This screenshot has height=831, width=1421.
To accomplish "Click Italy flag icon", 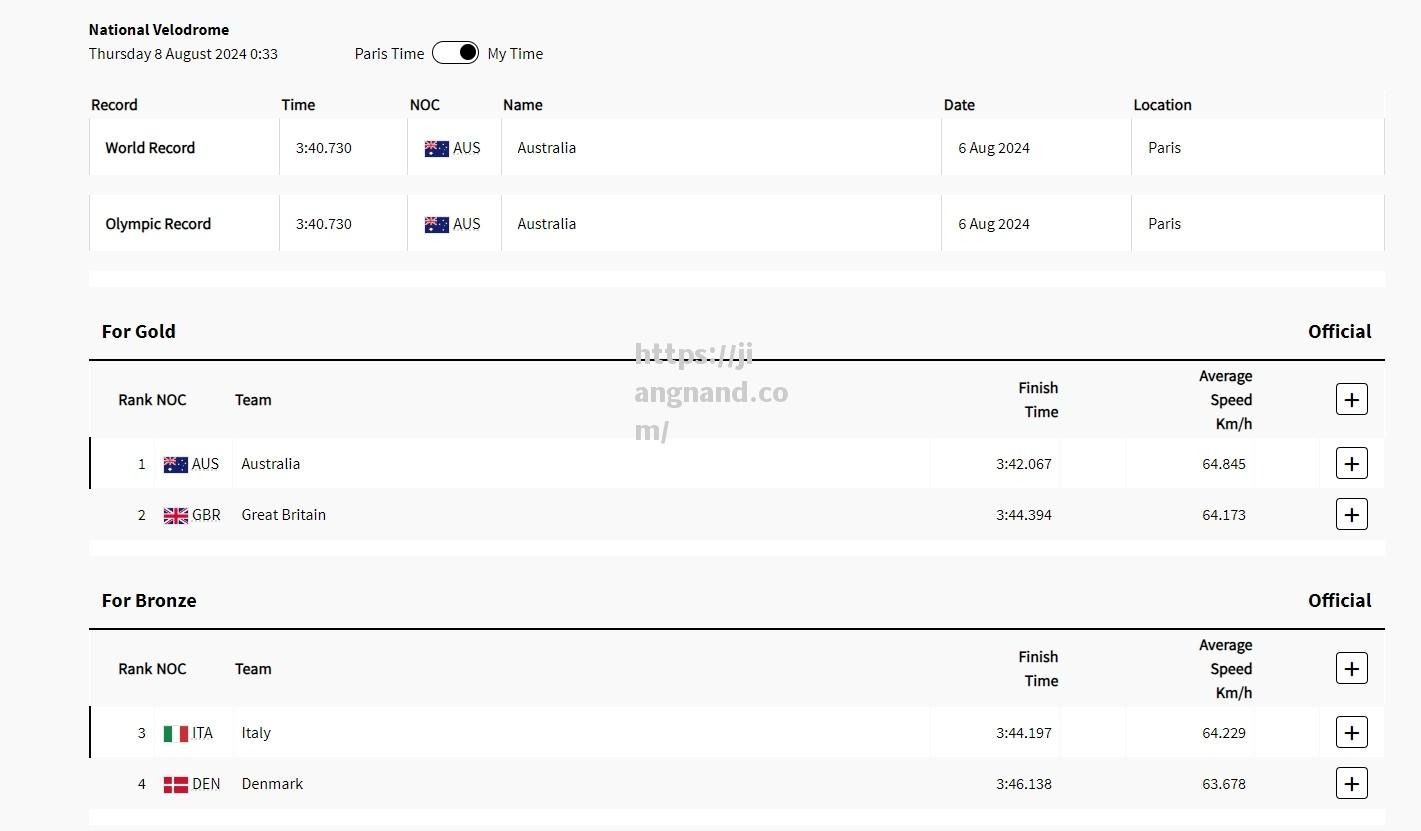I will (175, 734).
